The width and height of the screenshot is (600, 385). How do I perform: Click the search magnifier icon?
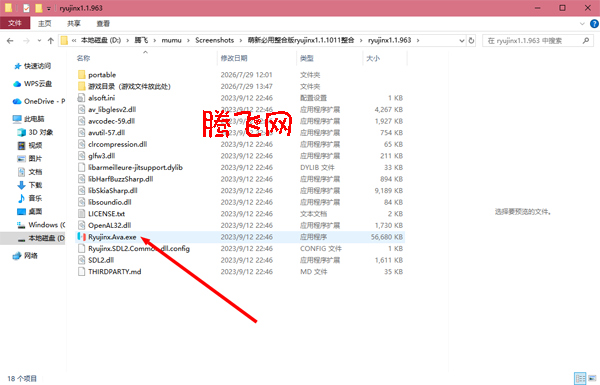585,41
